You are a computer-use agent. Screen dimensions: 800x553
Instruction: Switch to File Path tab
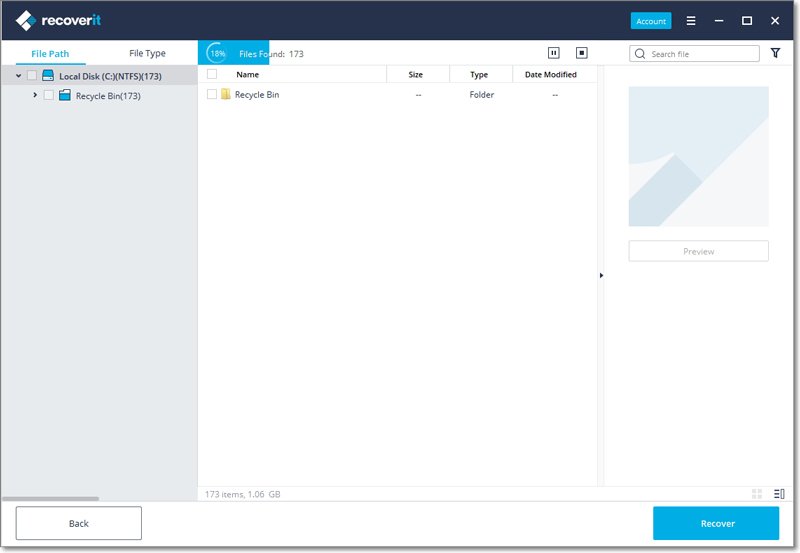(x=50, y=54)
